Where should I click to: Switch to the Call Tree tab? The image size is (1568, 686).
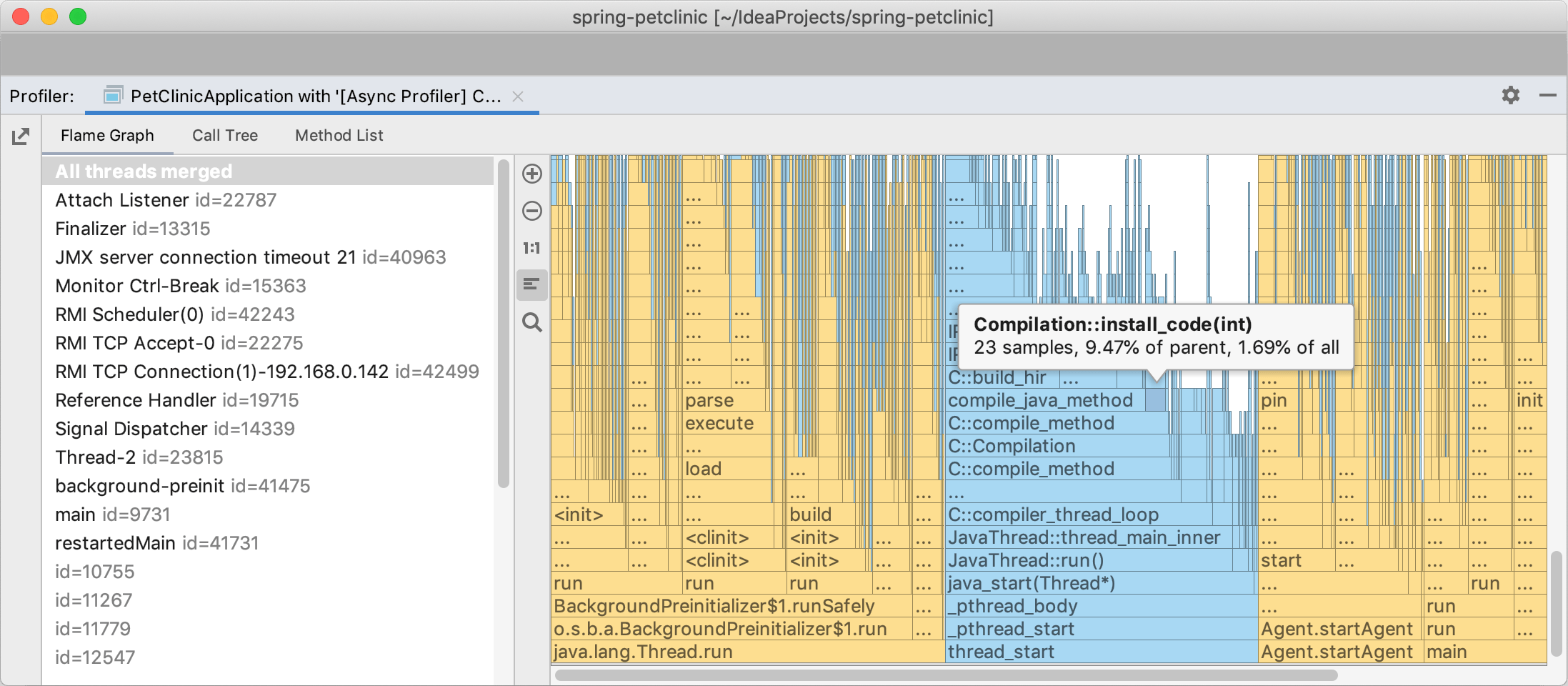point(225,135)
